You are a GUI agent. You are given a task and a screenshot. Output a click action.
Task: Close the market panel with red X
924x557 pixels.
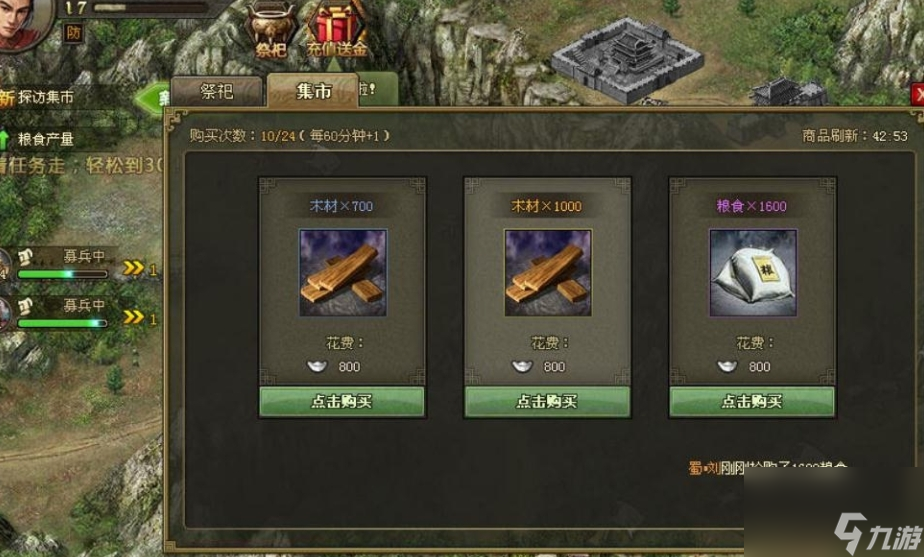(918, 94)
